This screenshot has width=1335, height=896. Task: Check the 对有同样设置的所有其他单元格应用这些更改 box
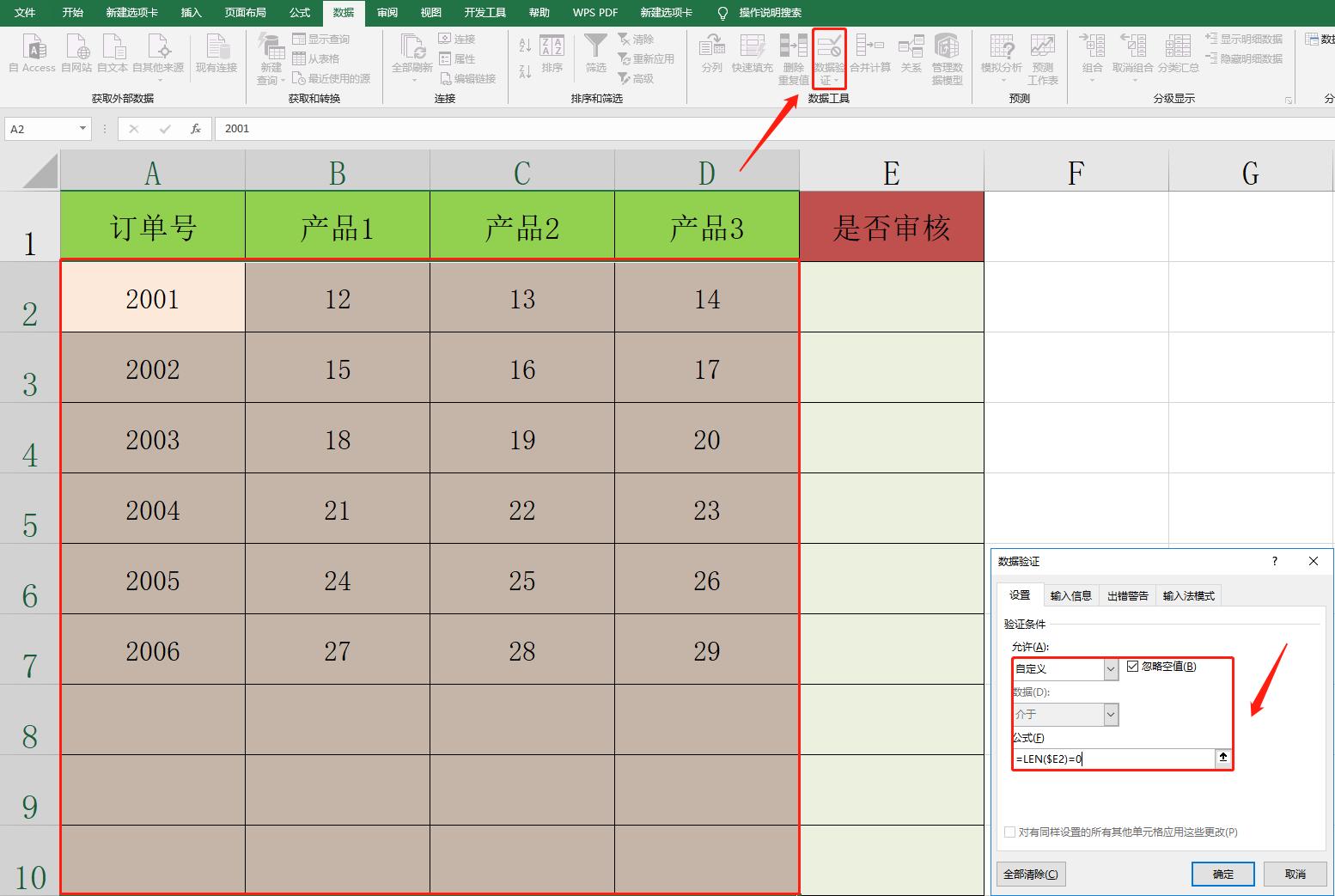(1010, 832)
